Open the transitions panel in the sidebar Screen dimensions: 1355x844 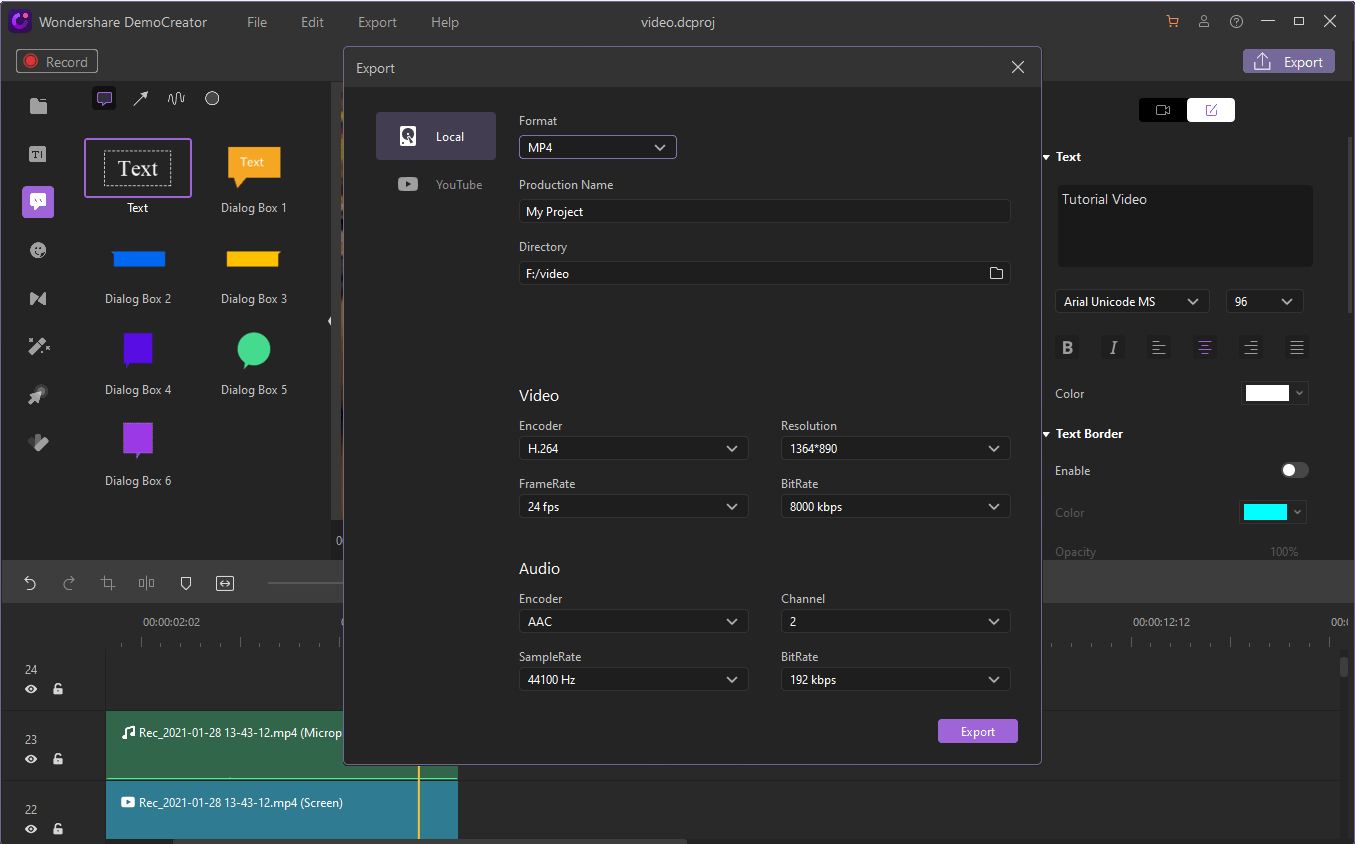(38, 298)
